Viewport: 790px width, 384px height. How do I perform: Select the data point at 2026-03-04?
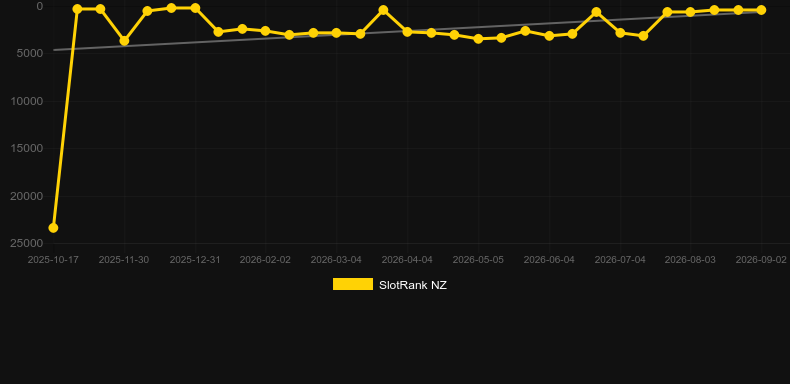(336, 33)
